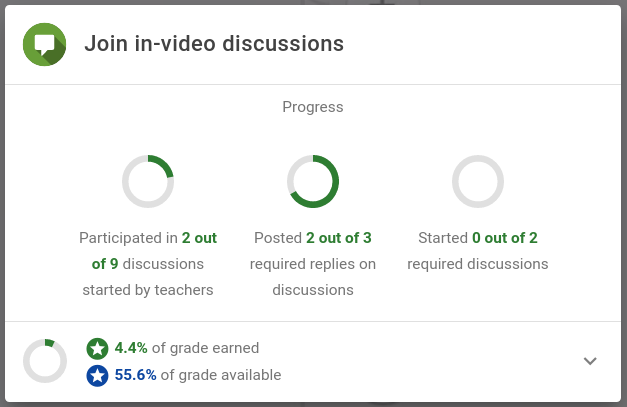The width and height of the screenshot is (627, 407).
Task: Click the blue star grade available icon
Action: (97, 375)
